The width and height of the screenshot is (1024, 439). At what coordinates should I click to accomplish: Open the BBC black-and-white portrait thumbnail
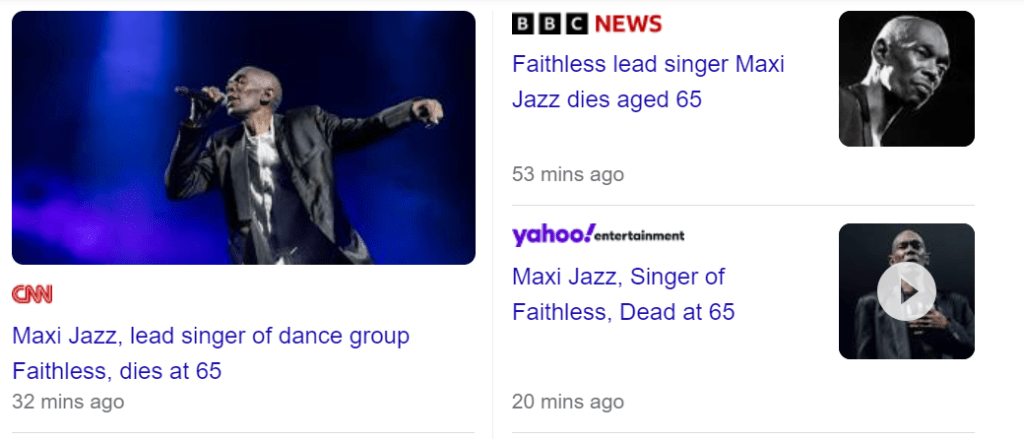906,79
